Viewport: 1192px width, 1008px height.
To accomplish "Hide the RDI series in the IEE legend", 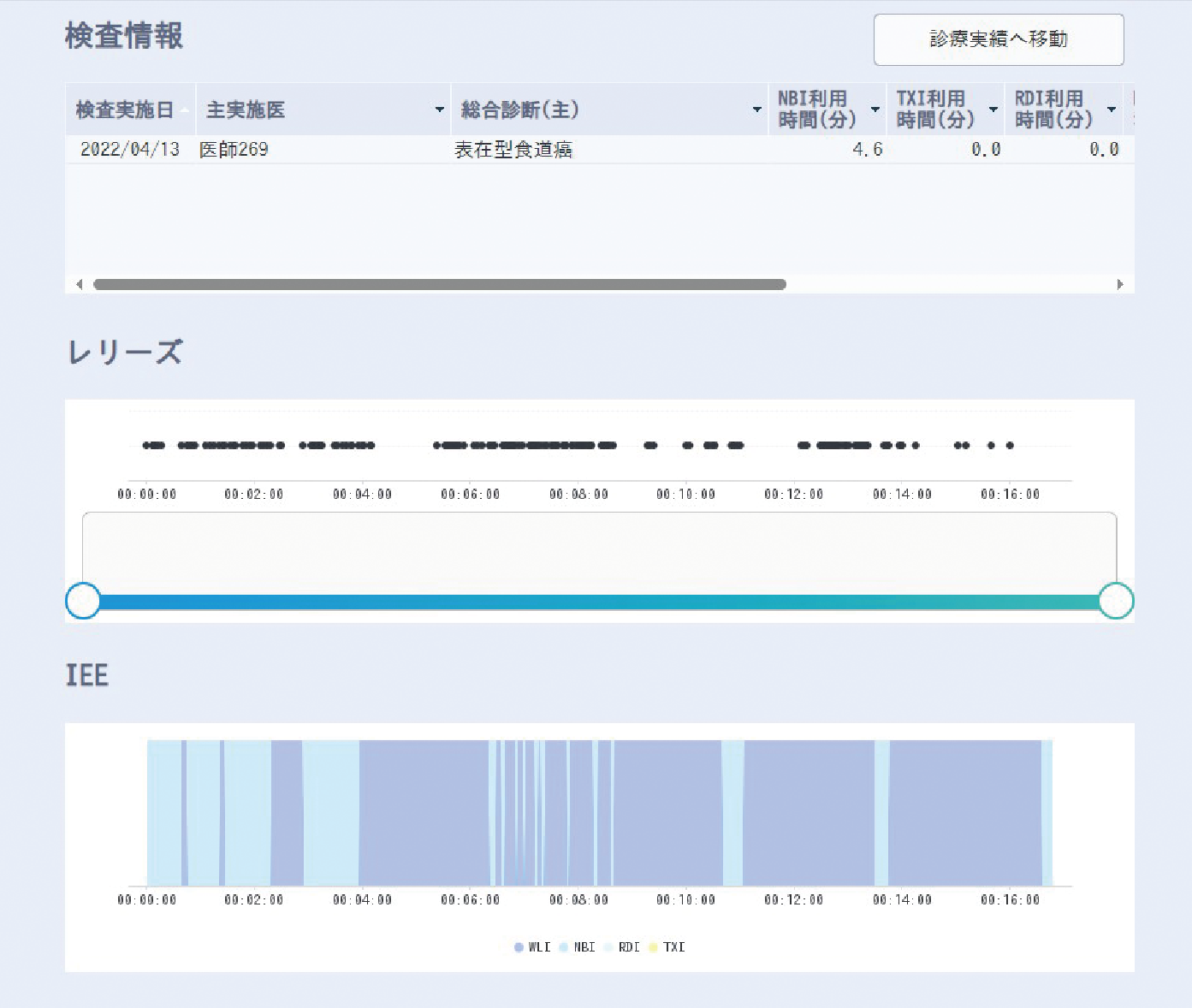I will [622, 947].
